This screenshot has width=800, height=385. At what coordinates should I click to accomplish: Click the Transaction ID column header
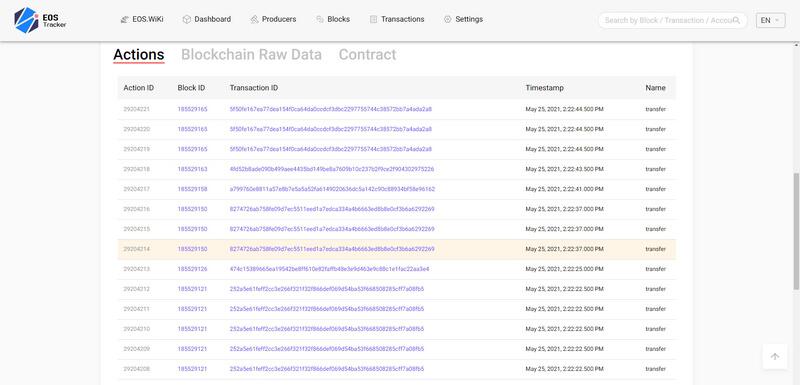254,88
